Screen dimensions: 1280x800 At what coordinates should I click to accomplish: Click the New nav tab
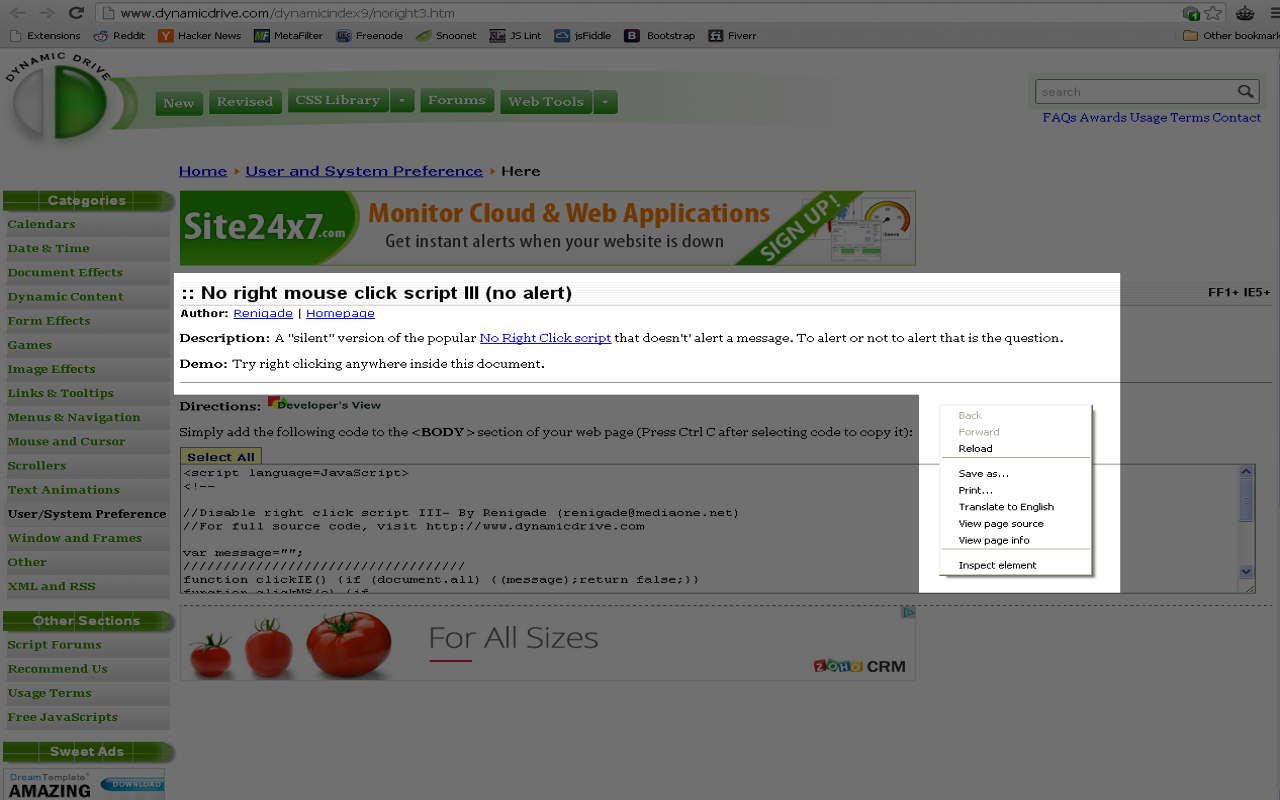click(179, 103)
